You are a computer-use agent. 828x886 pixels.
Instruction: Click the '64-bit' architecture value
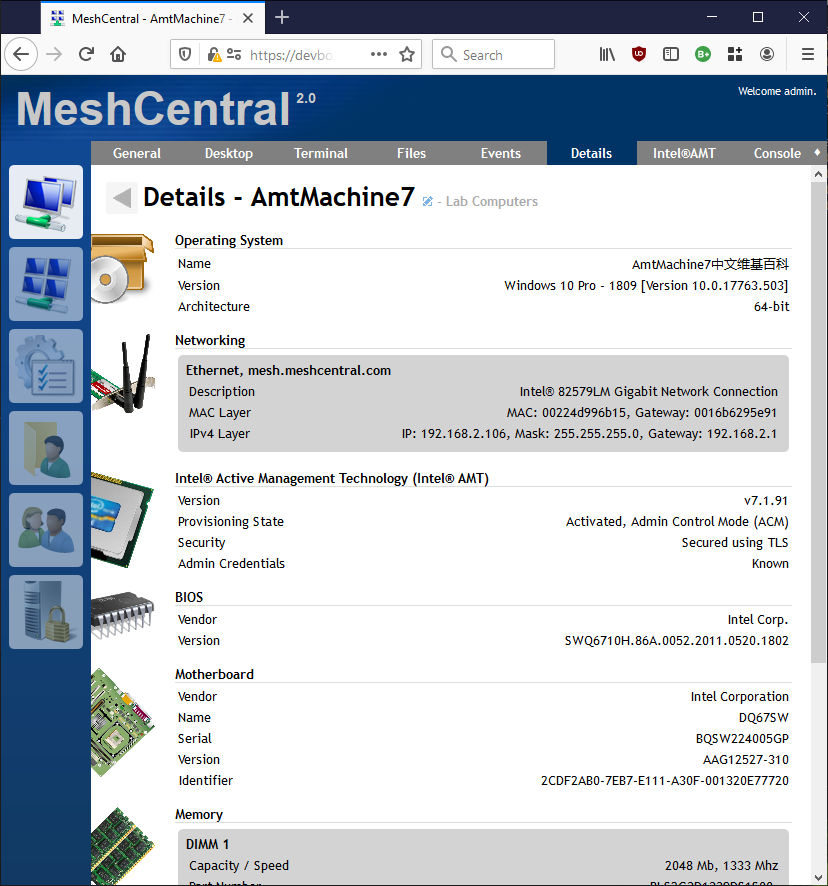coord(771,306)
